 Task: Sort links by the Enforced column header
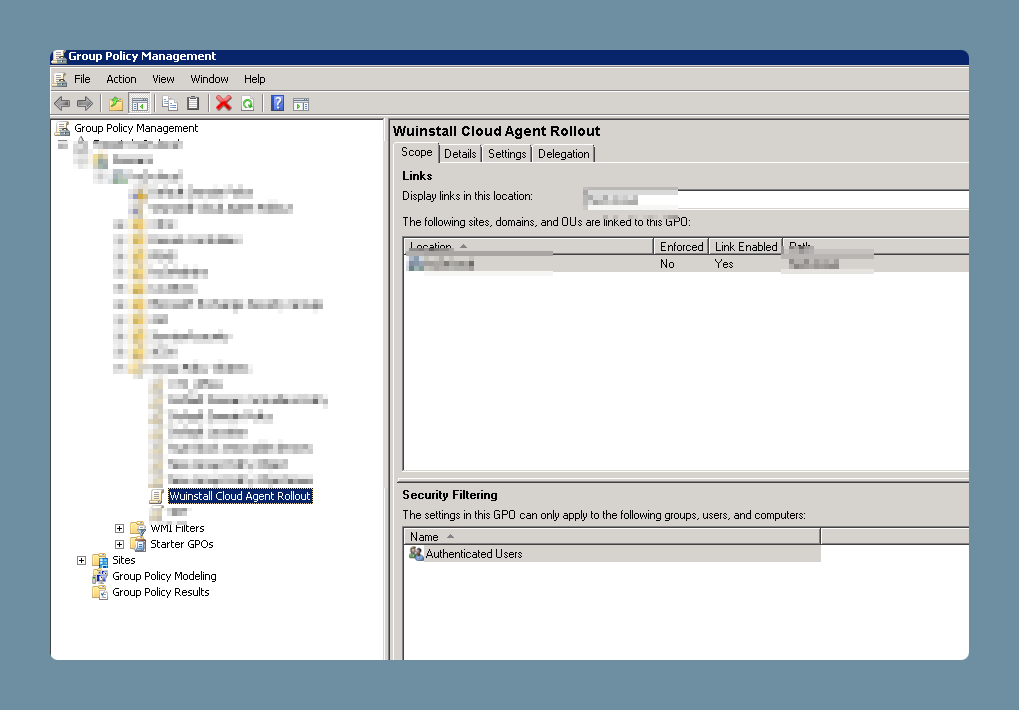click(x=681, y=247)
